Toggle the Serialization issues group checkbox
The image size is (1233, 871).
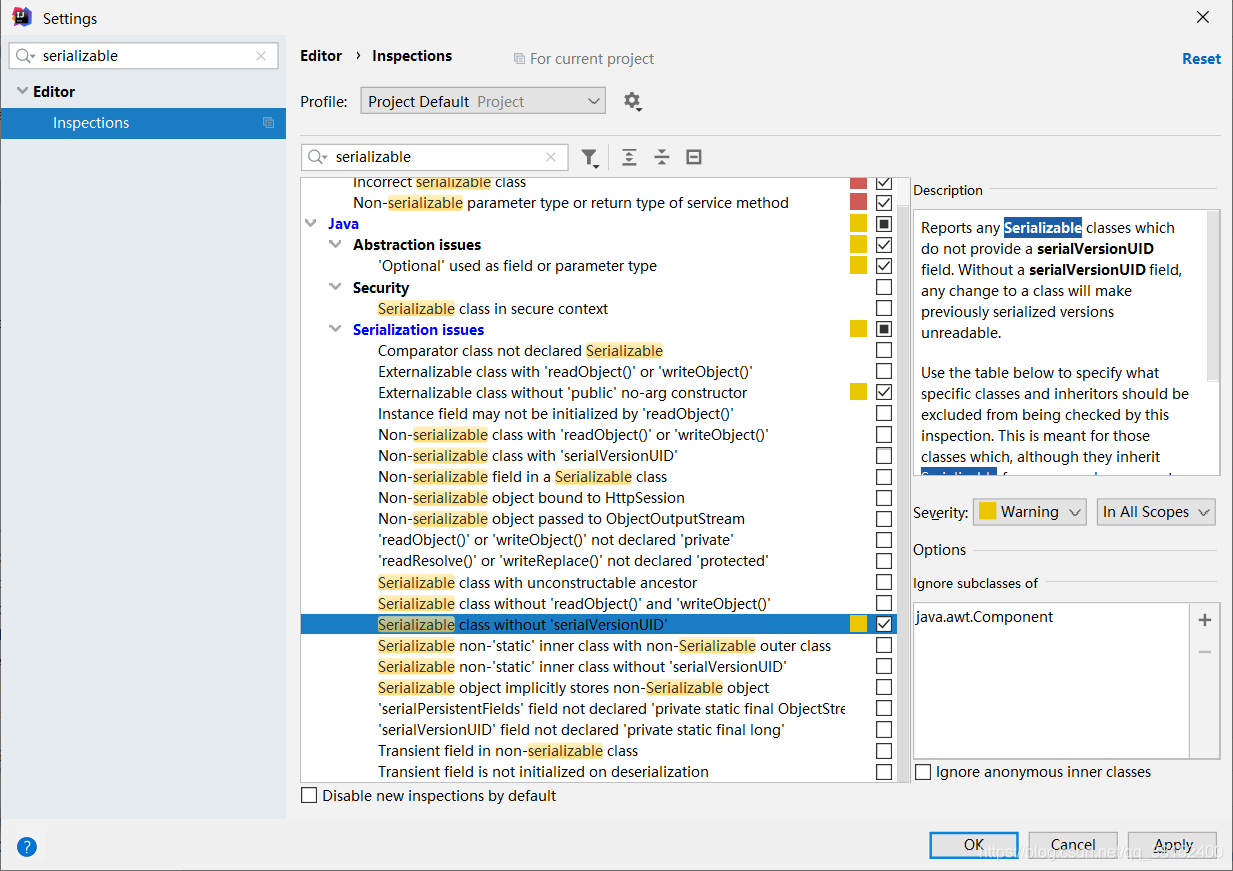[884, 329]
